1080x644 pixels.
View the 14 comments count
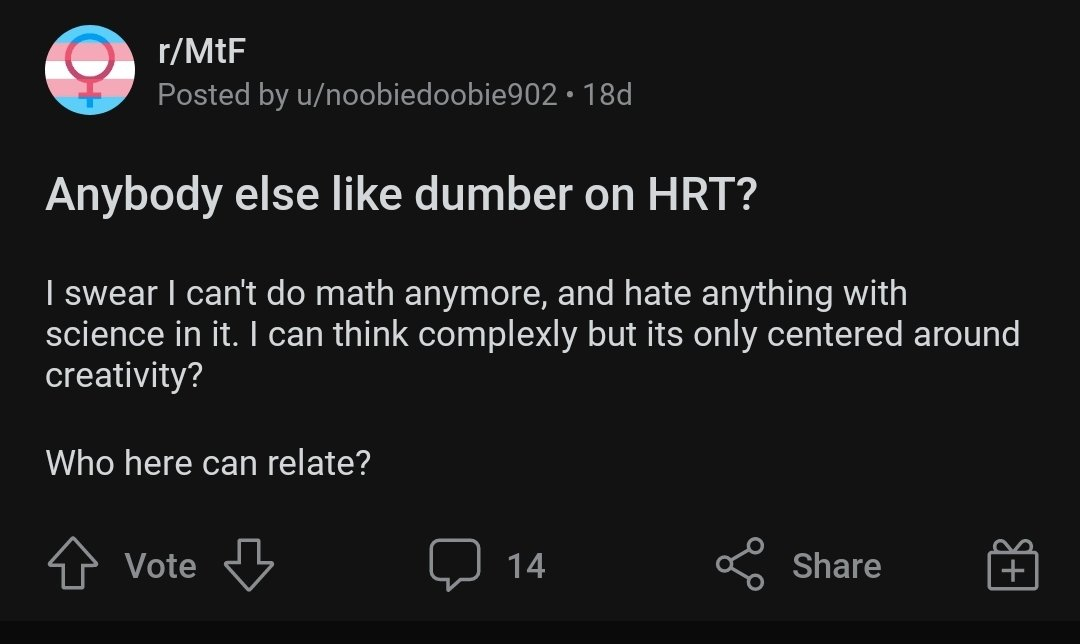click(526, 566)
